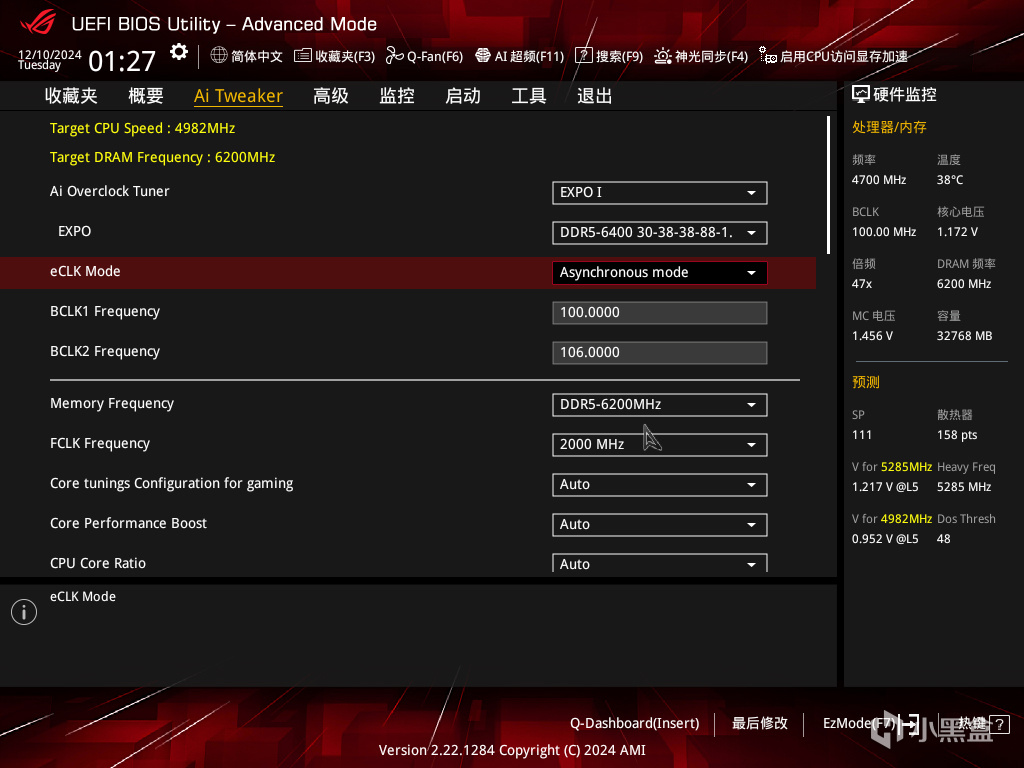Click the 4700 MHz frequency value
This screenshot has width=1024, height=768.
coord(878,180)
